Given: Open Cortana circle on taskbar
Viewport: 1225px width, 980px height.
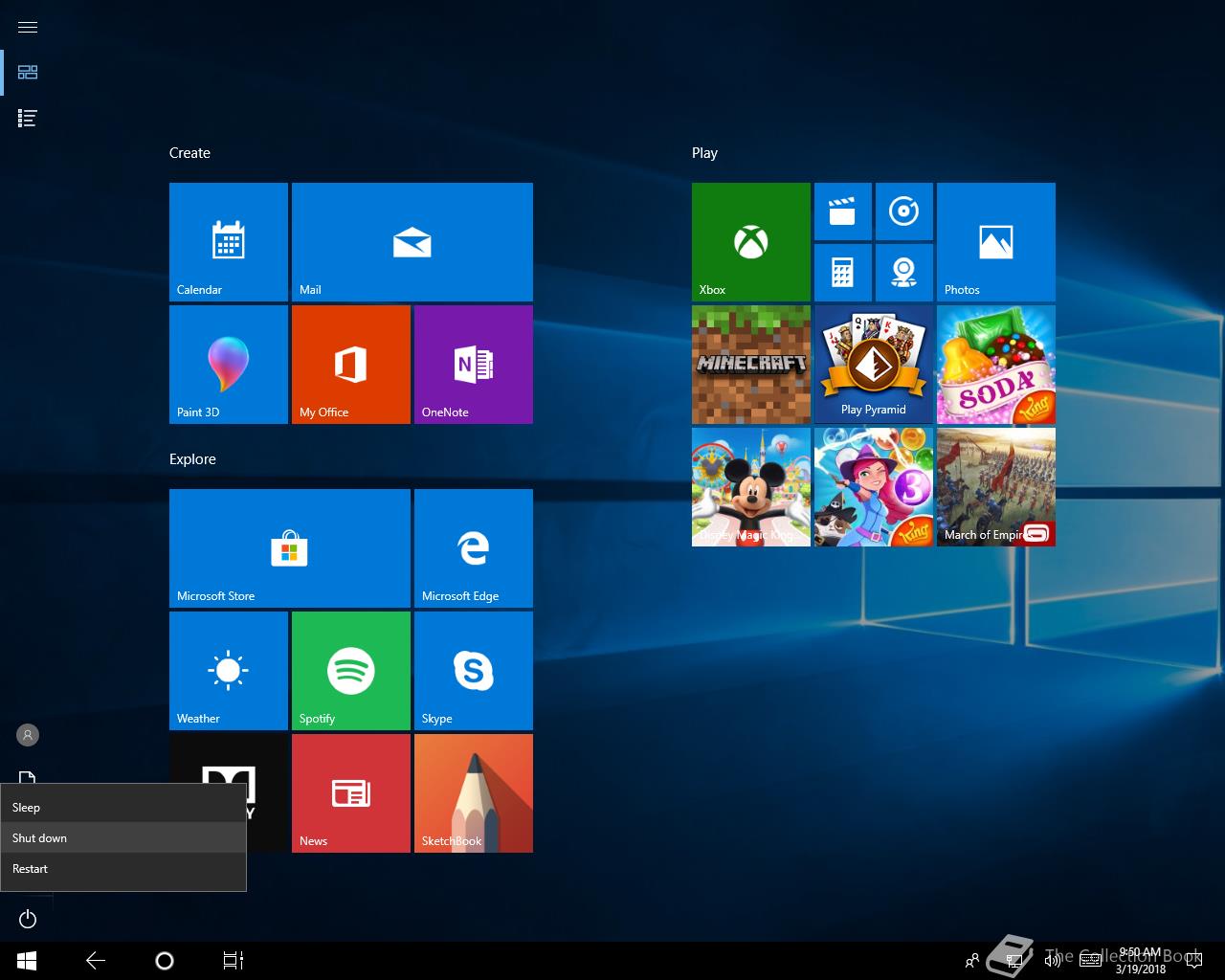Looking at the screenshot, I should click(165, 961).
